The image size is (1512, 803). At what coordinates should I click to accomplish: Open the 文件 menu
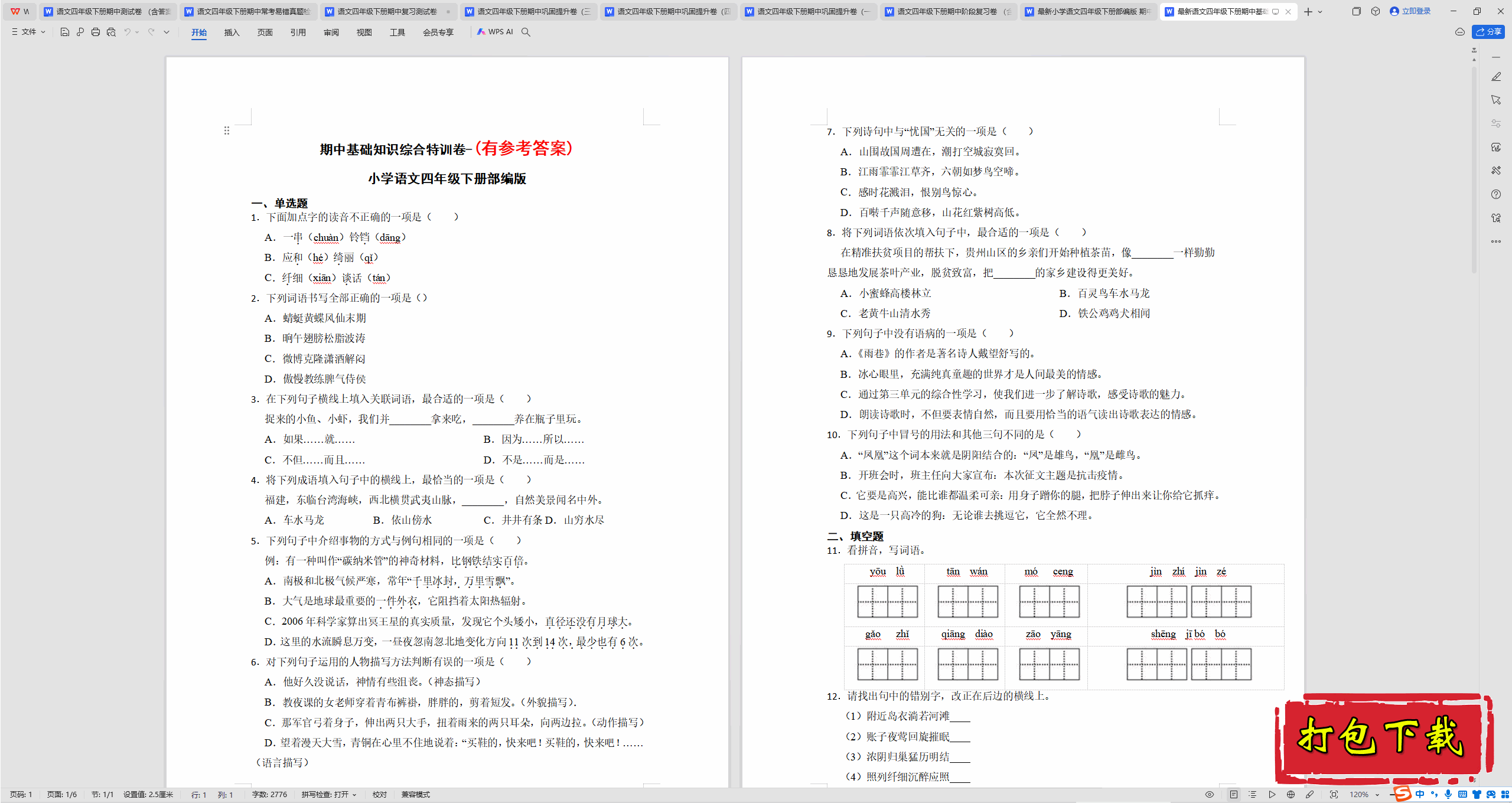point(28,32)
